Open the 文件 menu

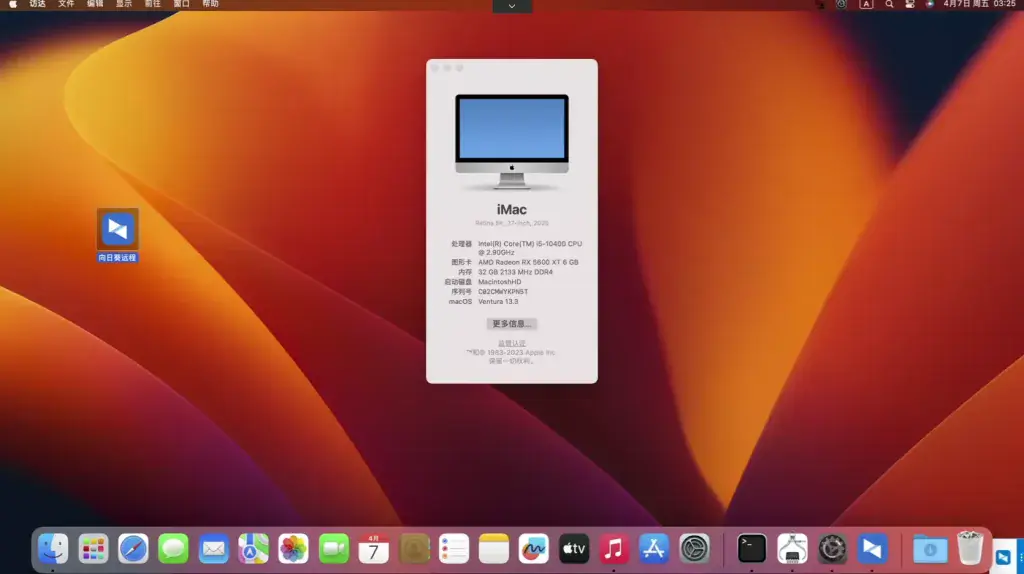66,4
